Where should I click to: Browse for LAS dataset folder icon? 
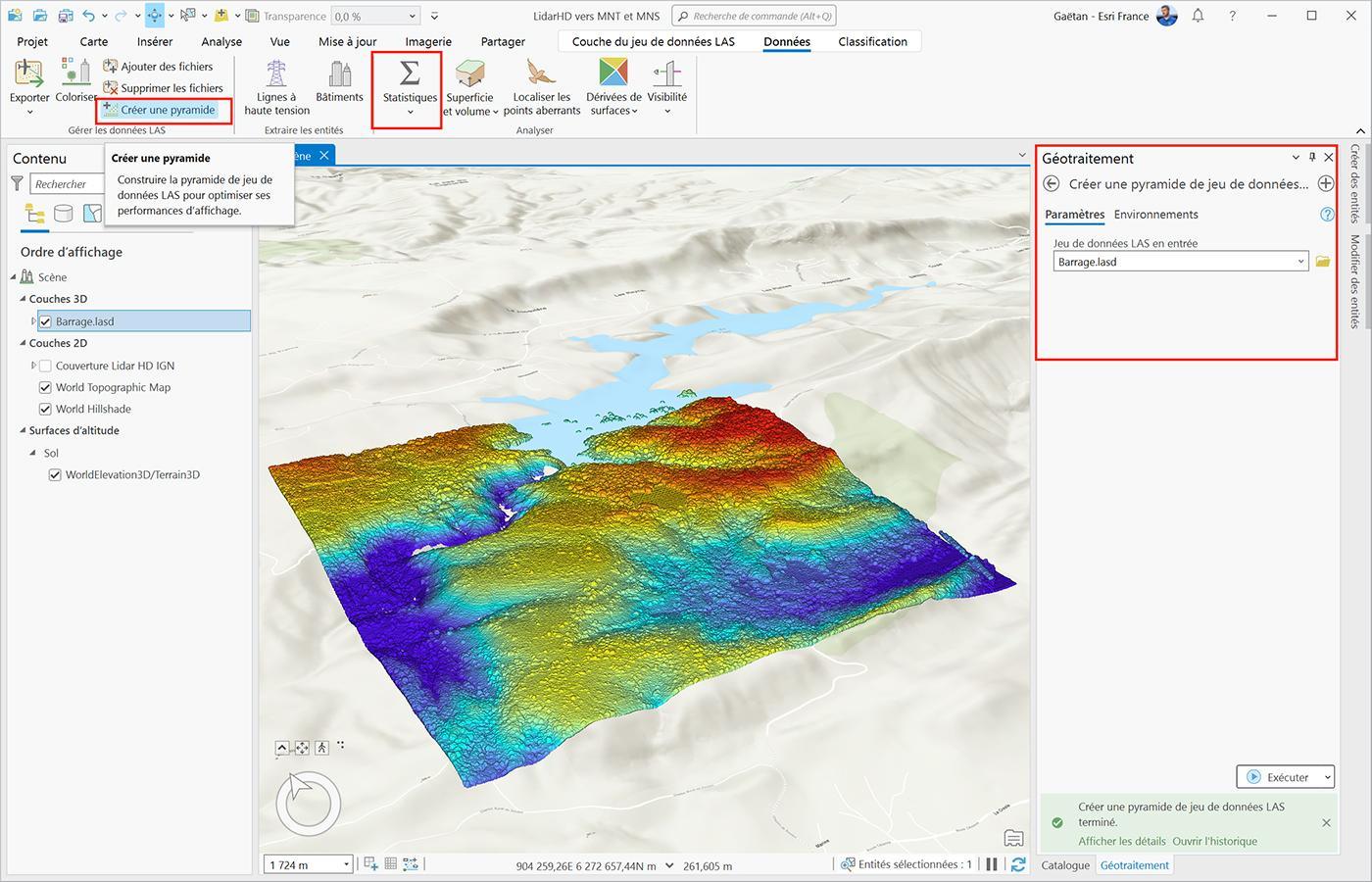[x=1323, y=262]
